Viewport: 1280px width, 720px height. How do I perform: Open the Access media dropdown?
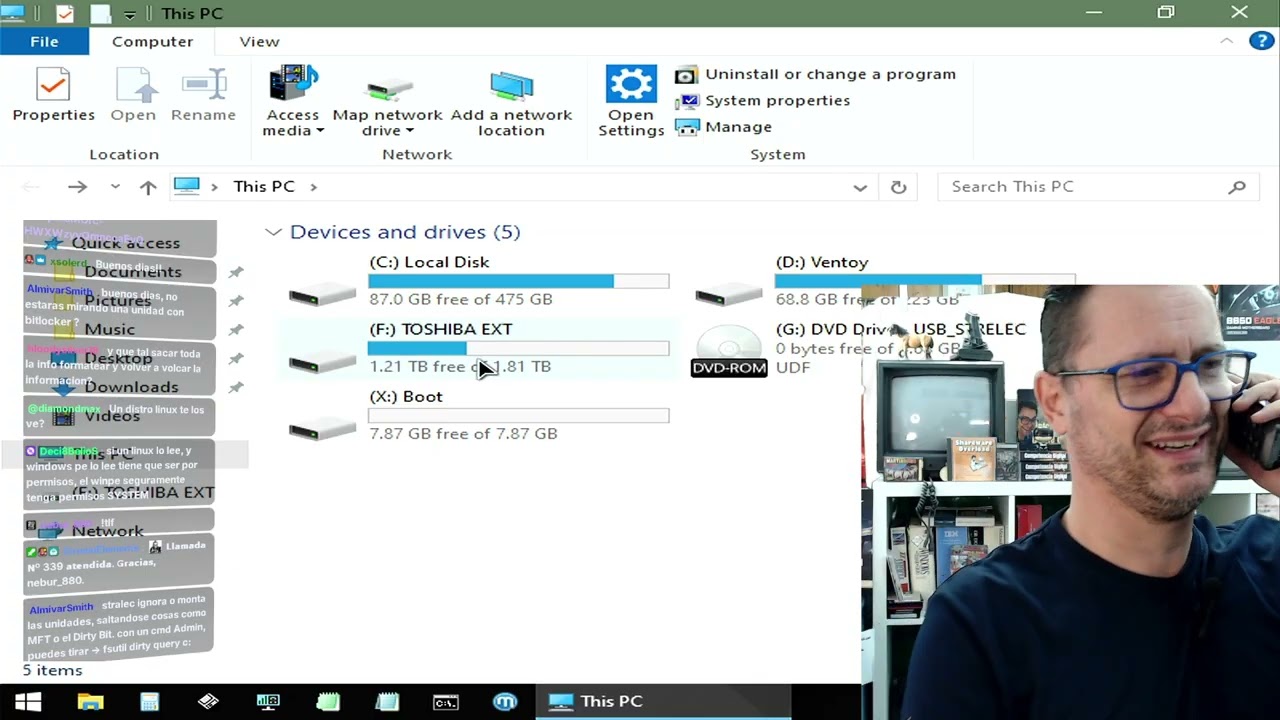[292, 101]
